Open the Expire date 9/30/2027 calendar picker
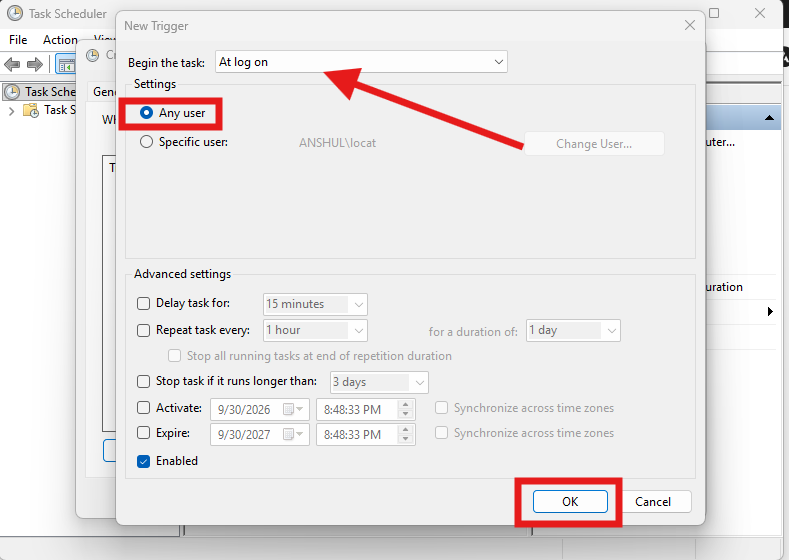 pos(293,434)
